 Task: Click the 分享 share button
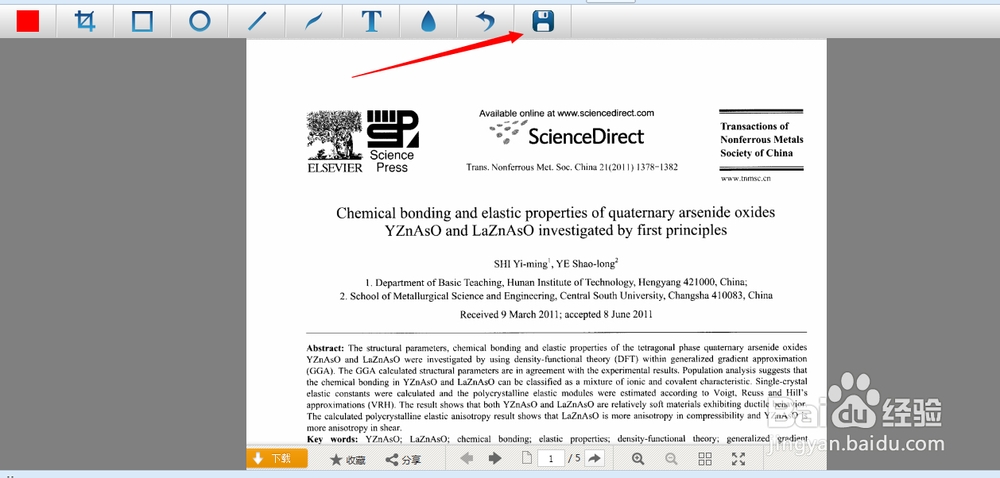coord(404,460)
